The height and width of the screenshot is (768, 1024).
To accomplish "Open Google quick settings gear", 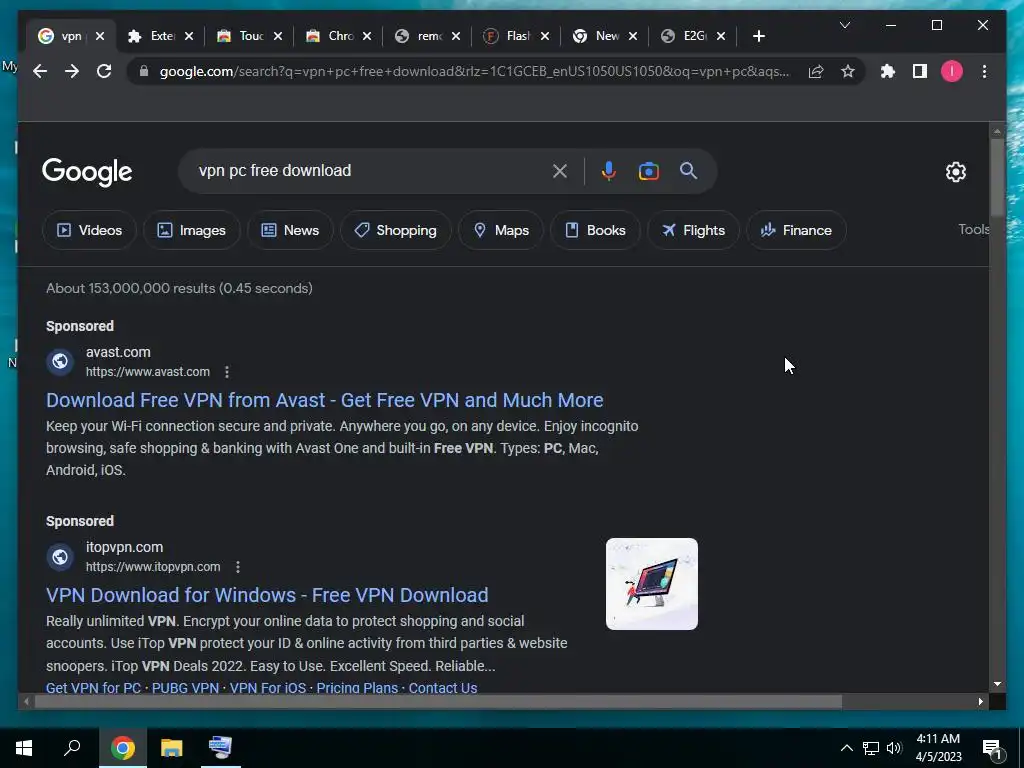I will [x=955, y=172].
